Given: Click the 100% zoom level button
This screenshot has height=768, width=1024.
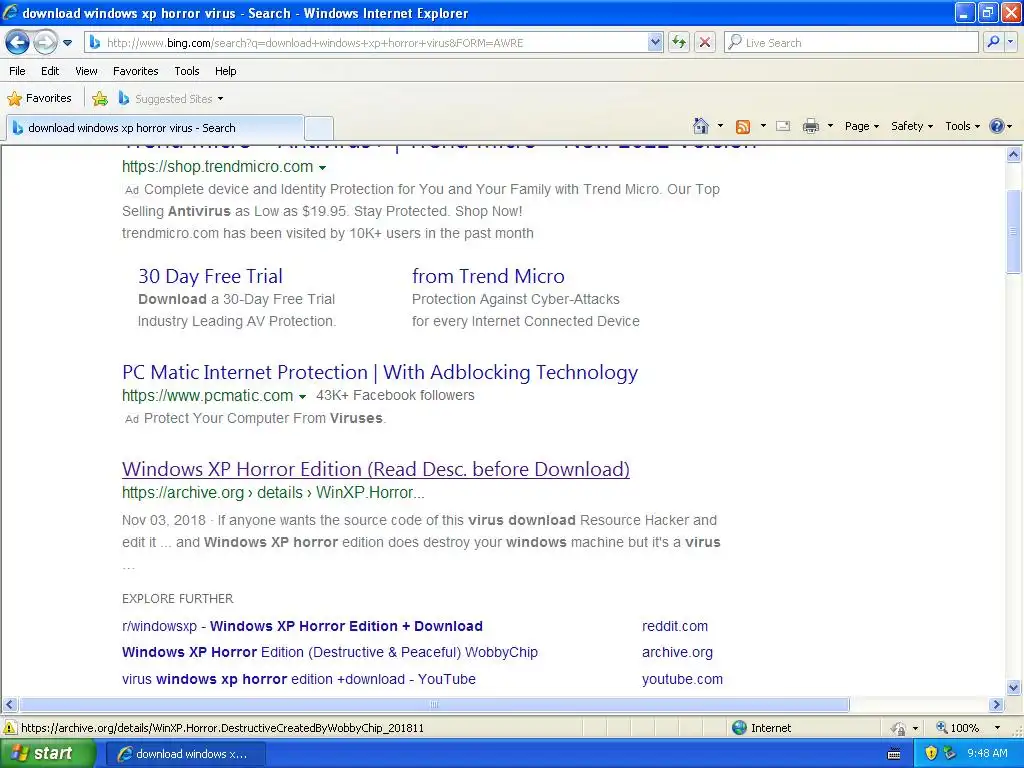Looking at the screenshot, I should point(958,728).
